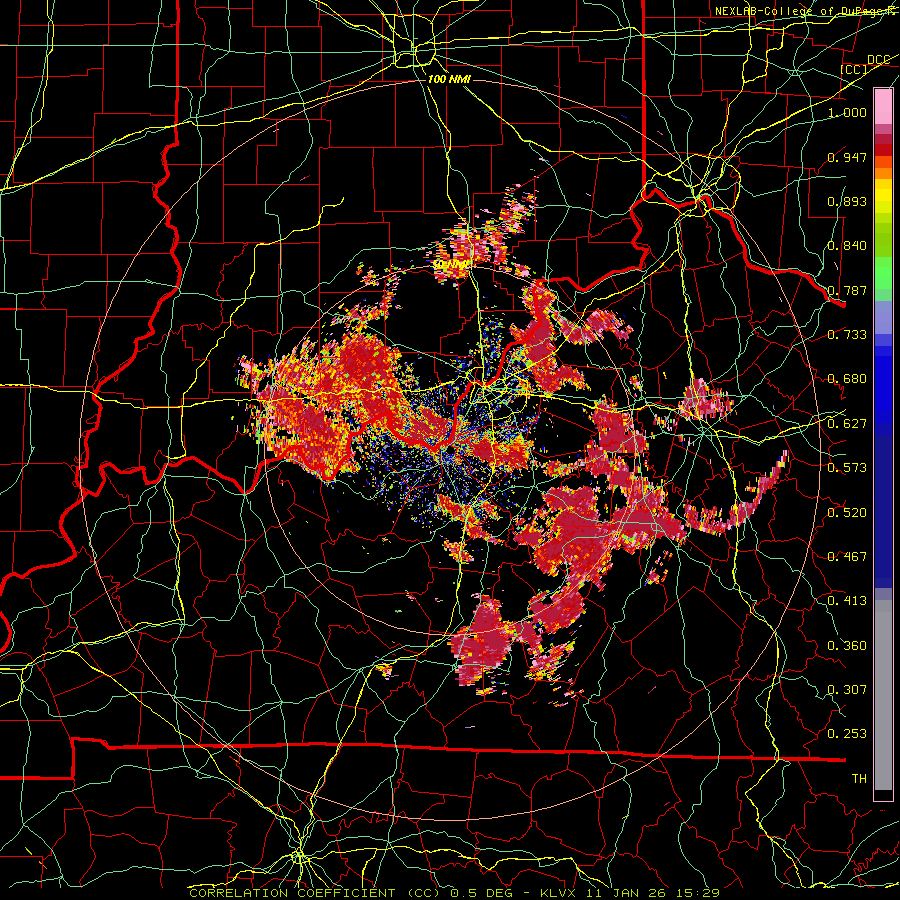
Task: Click the [CC] product label
Action: pyautogui.click(x=854, y=70)
